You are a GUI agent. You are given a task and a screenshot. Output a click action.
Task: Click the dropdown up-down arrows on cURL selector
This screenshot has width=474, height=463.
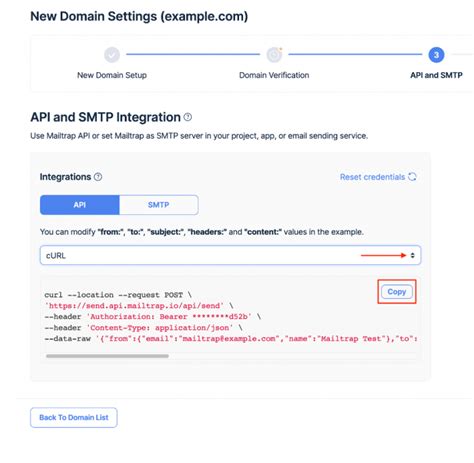click(412, 255)
